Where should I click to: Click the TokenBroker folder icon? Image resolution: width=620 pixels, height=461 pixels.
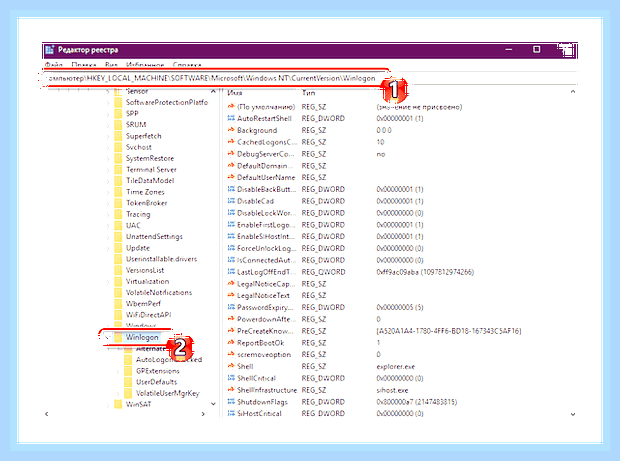click(118, 203)
